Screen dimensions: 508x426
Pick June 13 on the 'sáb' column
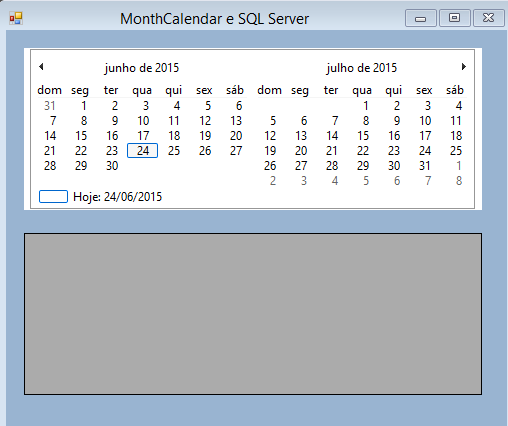coord(236,121)
